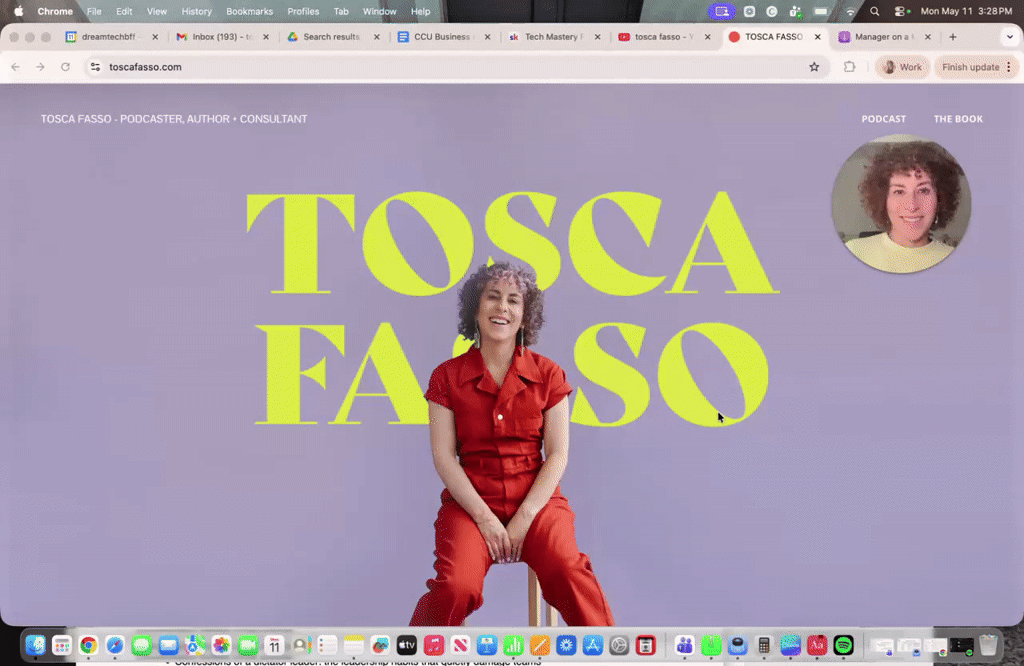The width and height of the screenshot is (1024, 666).
Task: Open Launchpad from the dock
Action: (62, 646)
